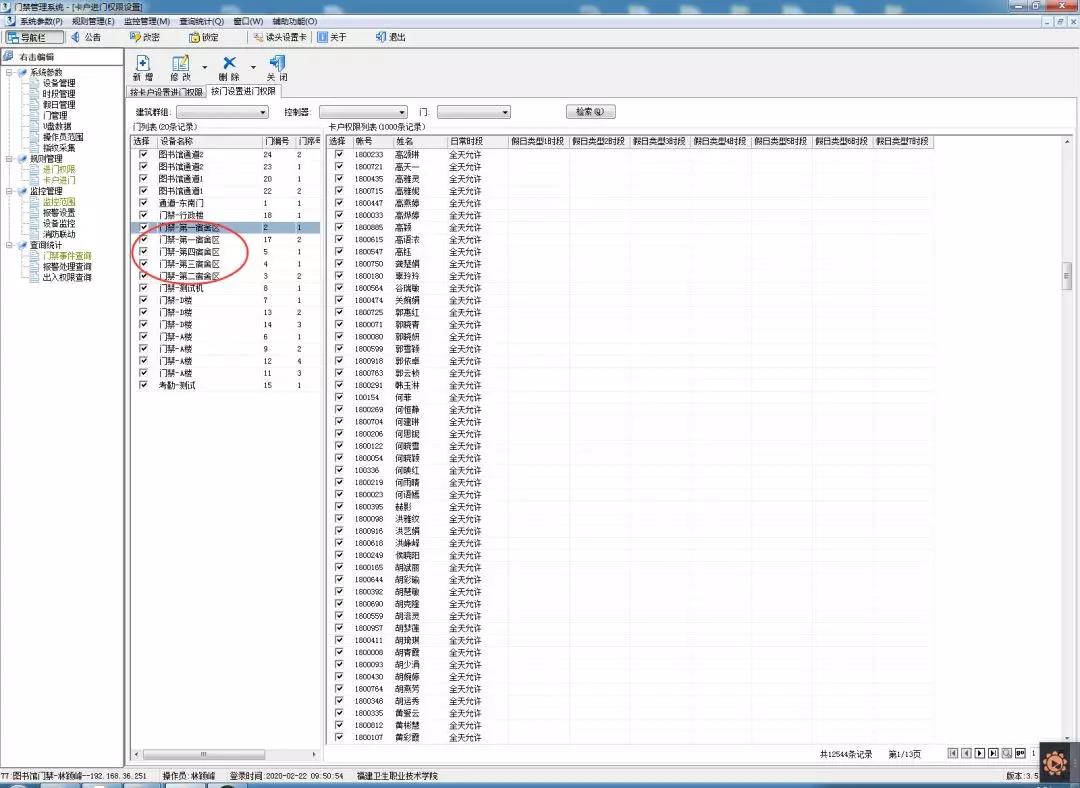
Task: Click the 检索 search button
Action: [590, 112]
